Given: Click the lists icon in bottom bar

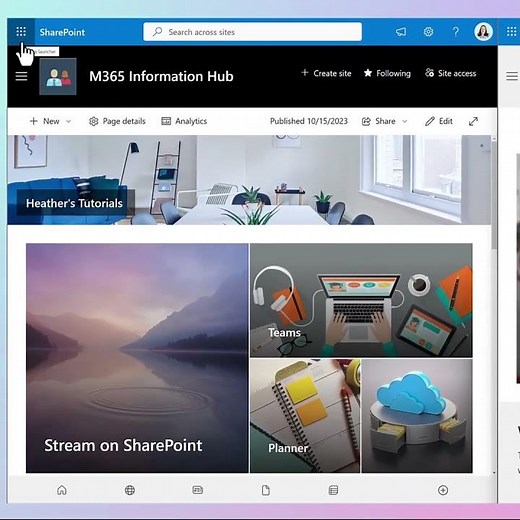Looking at the screenshot, I should pos(333,490).
